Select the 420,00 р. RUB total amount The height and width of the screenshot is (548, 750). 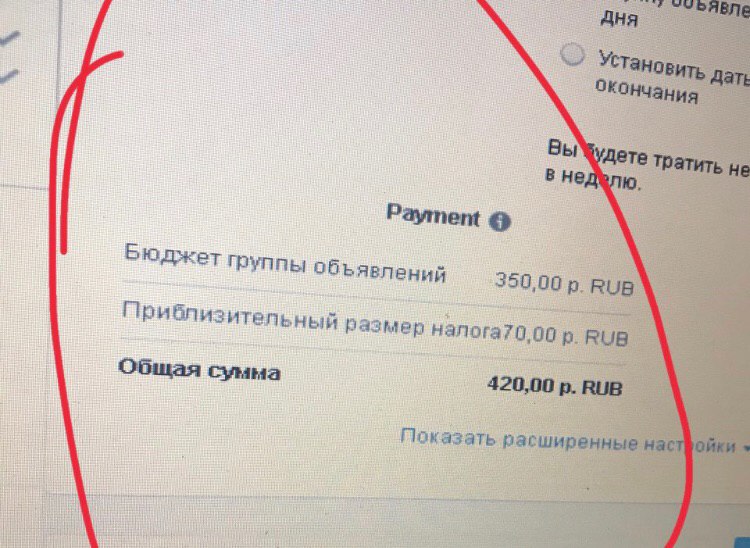(x=555, y=386)
